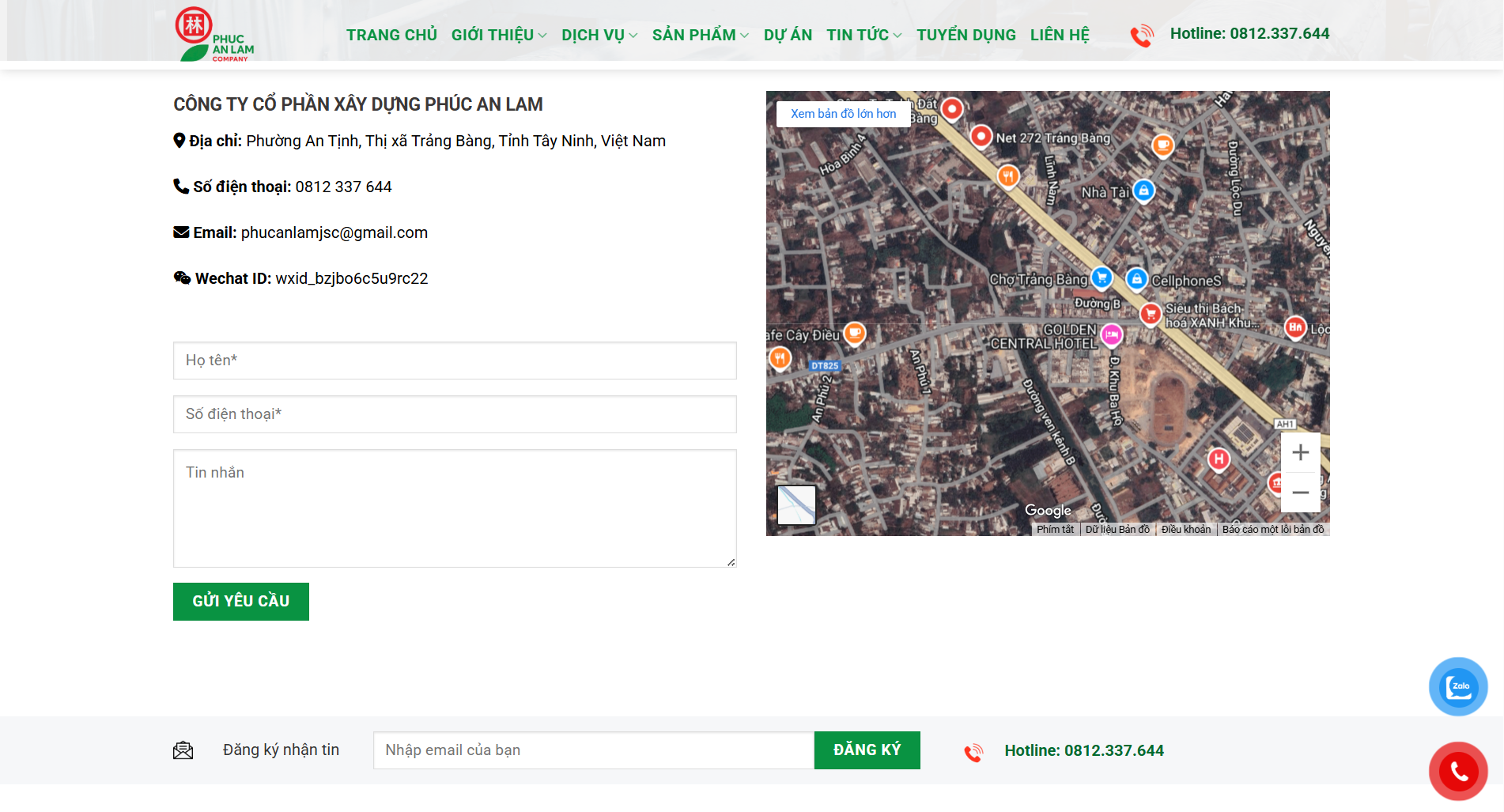
Task: Expand the Sản Phẩm dropdown menu
Action: [700, 35]
